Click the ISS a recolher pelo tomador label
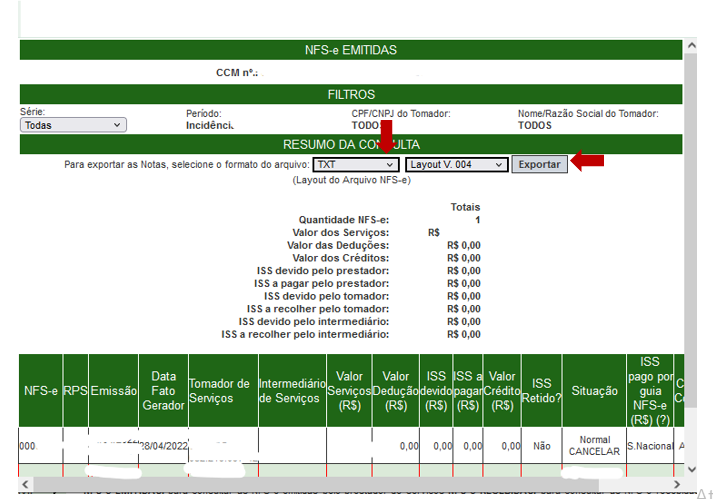Screen dimensions: 713x499 point(318,309)
